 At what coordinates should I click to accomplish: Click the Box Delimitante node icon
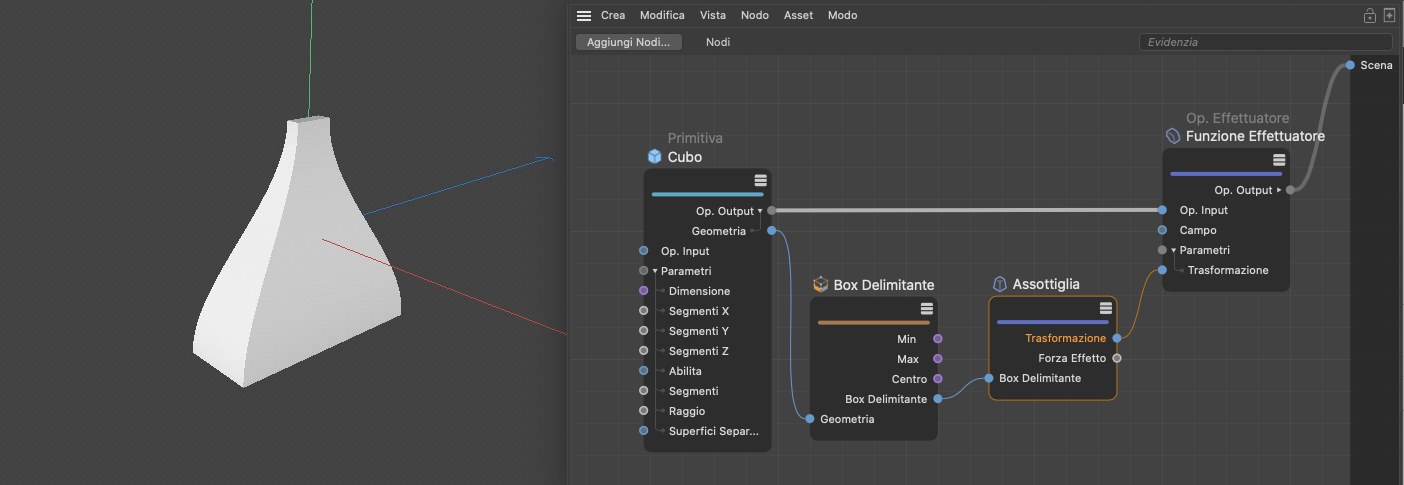click(x=820, y=285)
